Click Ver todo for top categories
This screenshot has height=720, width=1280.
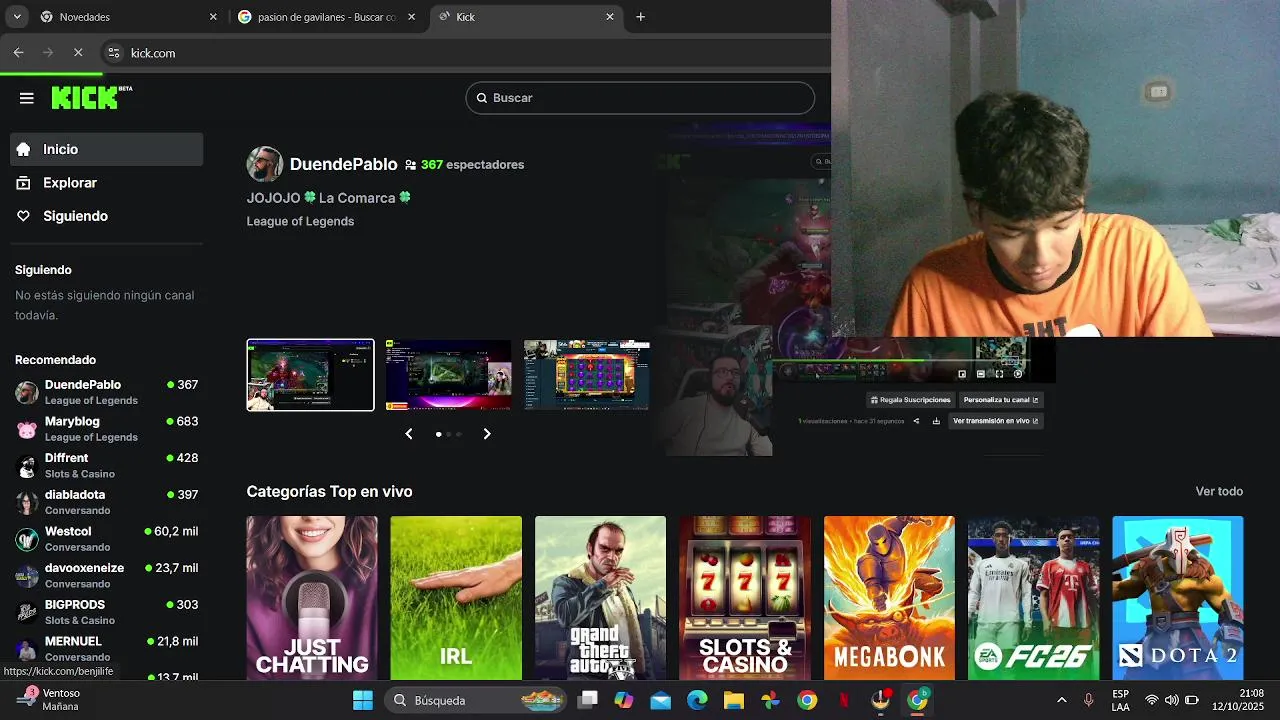tap(1219, 491)
